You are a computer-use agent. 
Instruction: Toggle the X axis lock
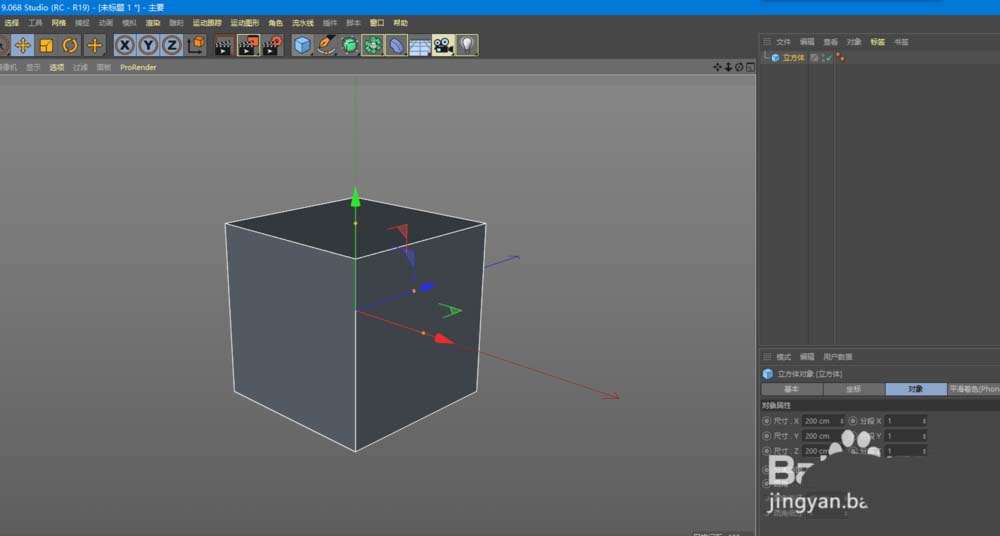(x=124, y=45)
